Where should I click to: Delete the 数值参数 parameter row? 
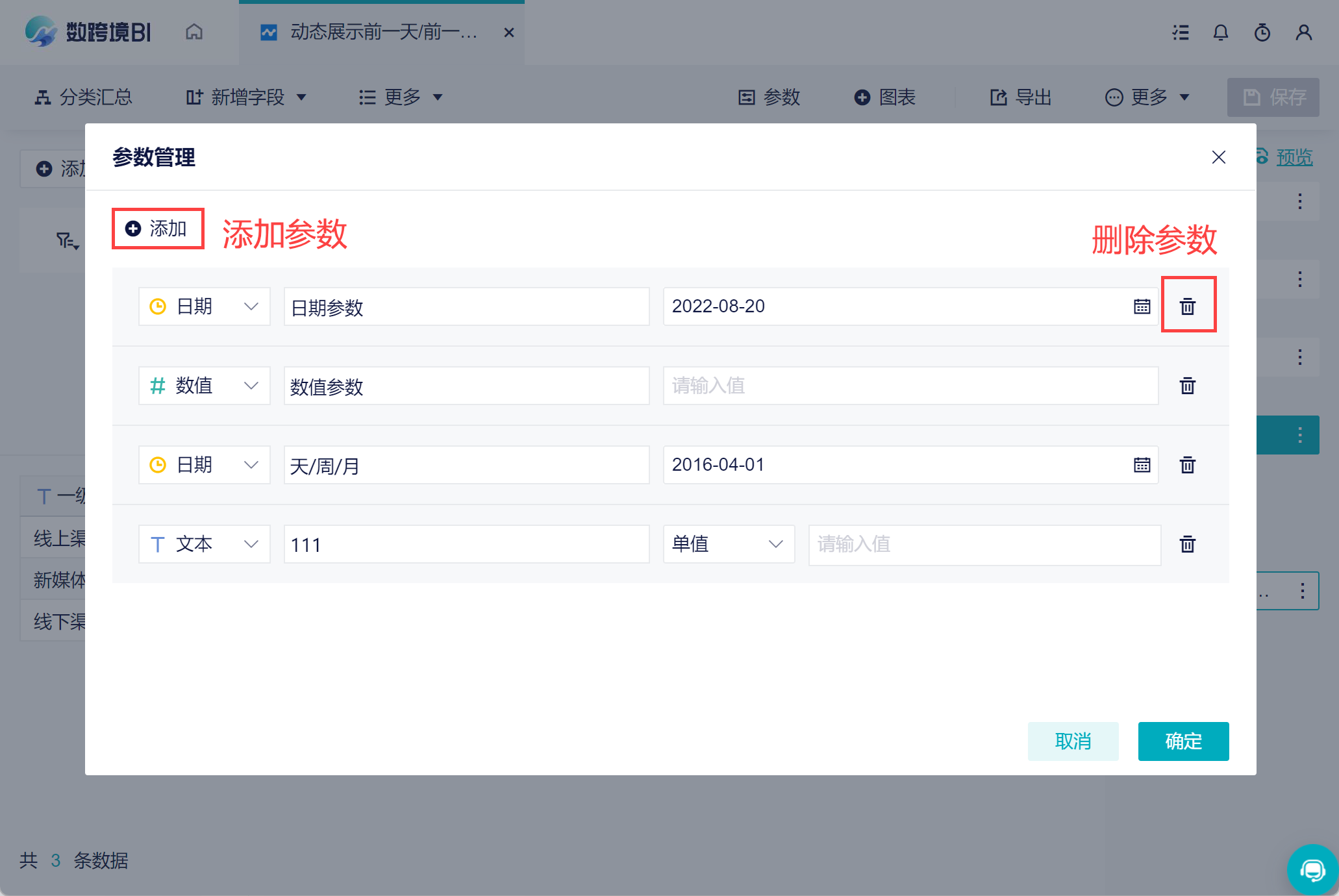click(x=1187, y=386)
